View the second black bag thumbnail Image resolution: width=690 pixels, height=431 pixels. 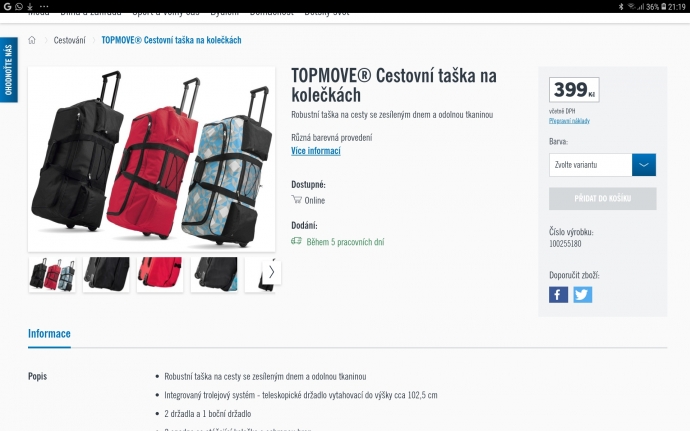(214, 274)
